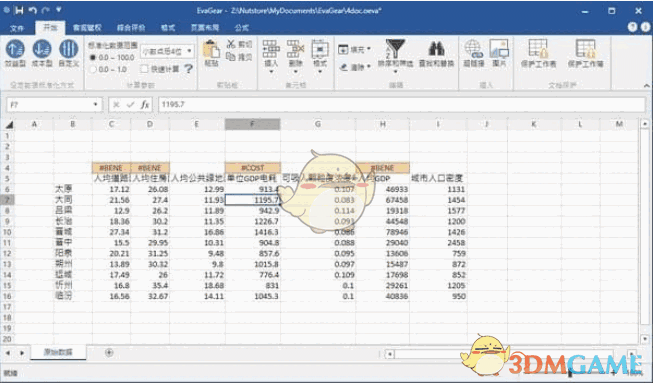Click the 格式 cell format icon

pos(320,49)
